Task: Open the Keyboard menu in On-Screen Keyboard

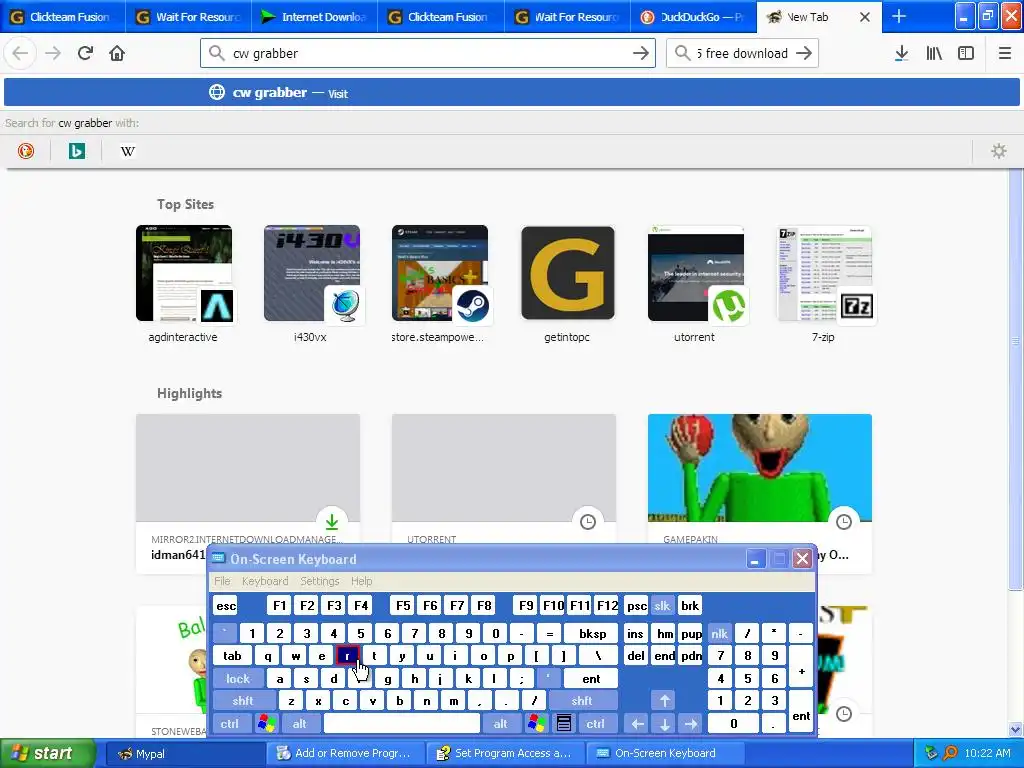Action: (264, 581)
